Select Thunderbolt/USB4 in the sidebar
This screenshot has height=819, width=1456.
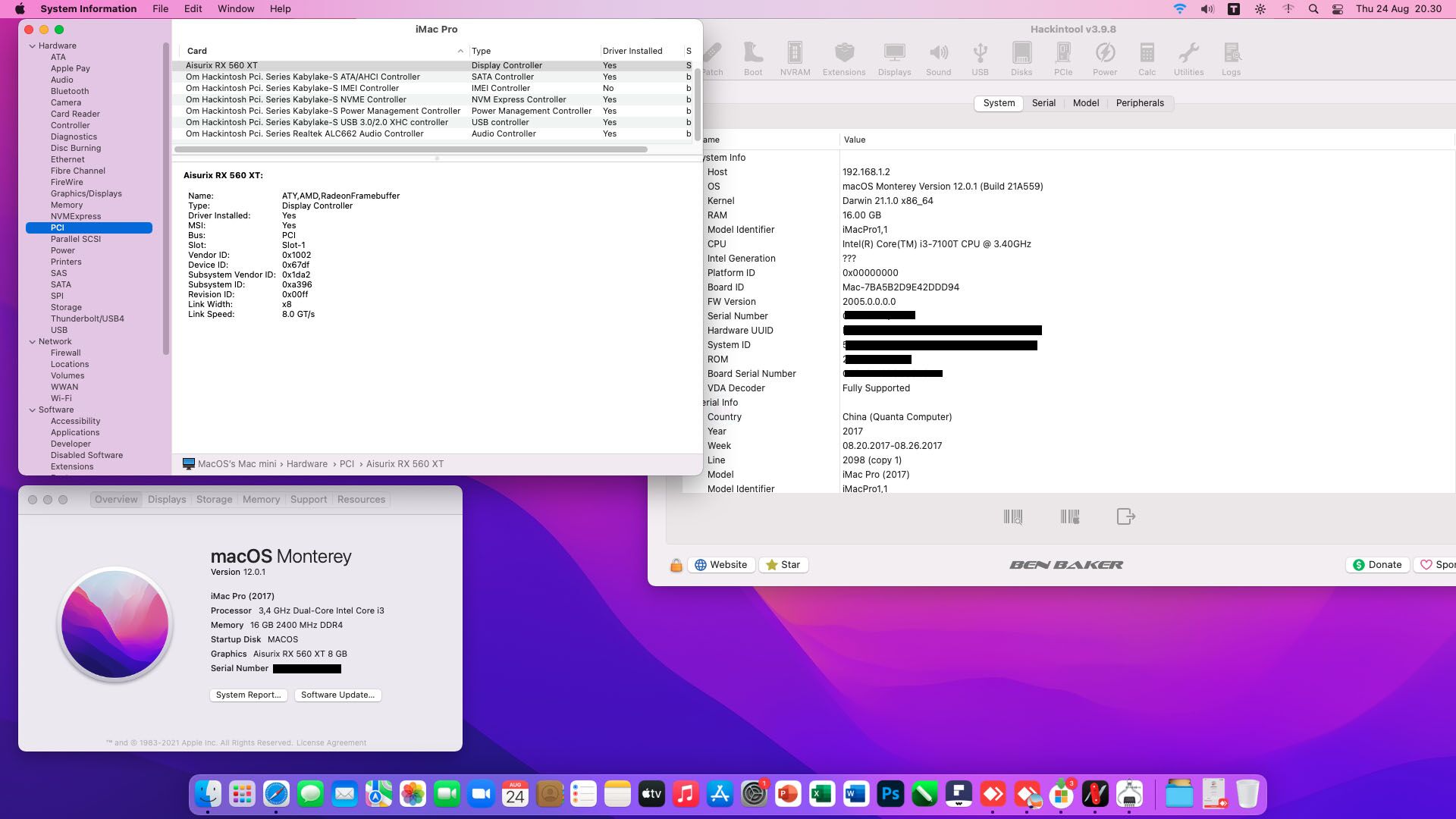87,318
